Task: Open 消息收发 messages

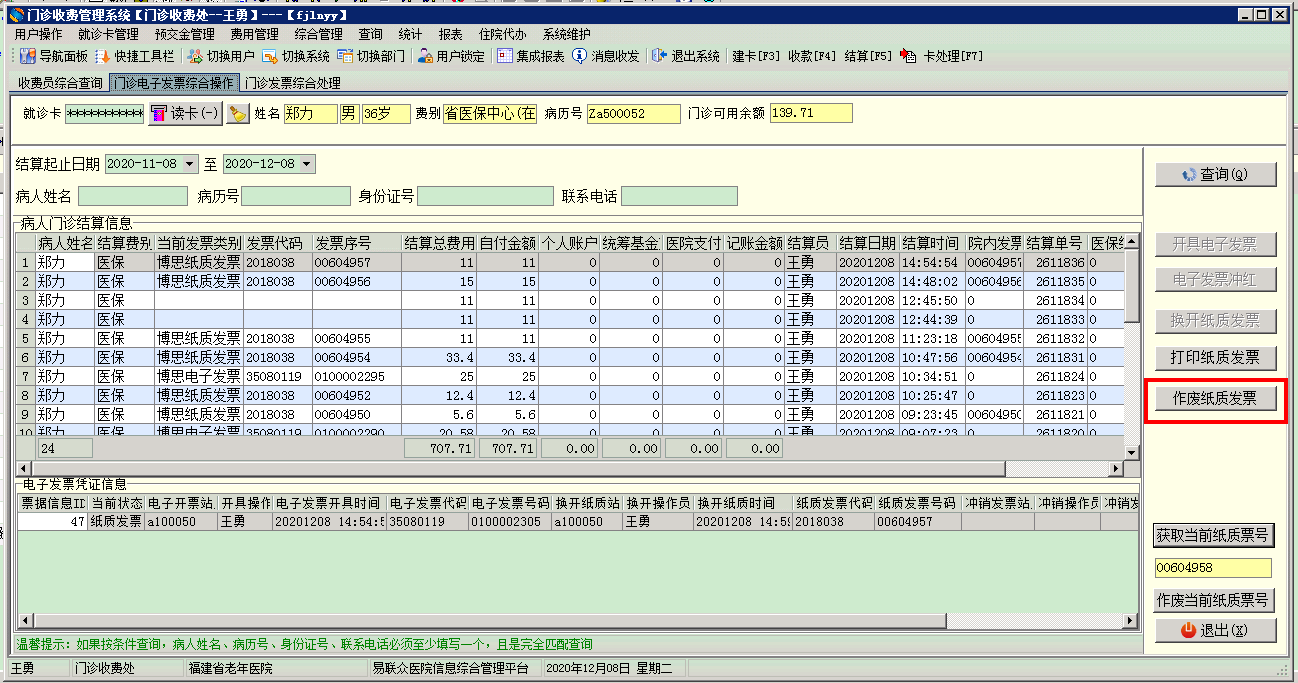Action: tap(606, 56)
